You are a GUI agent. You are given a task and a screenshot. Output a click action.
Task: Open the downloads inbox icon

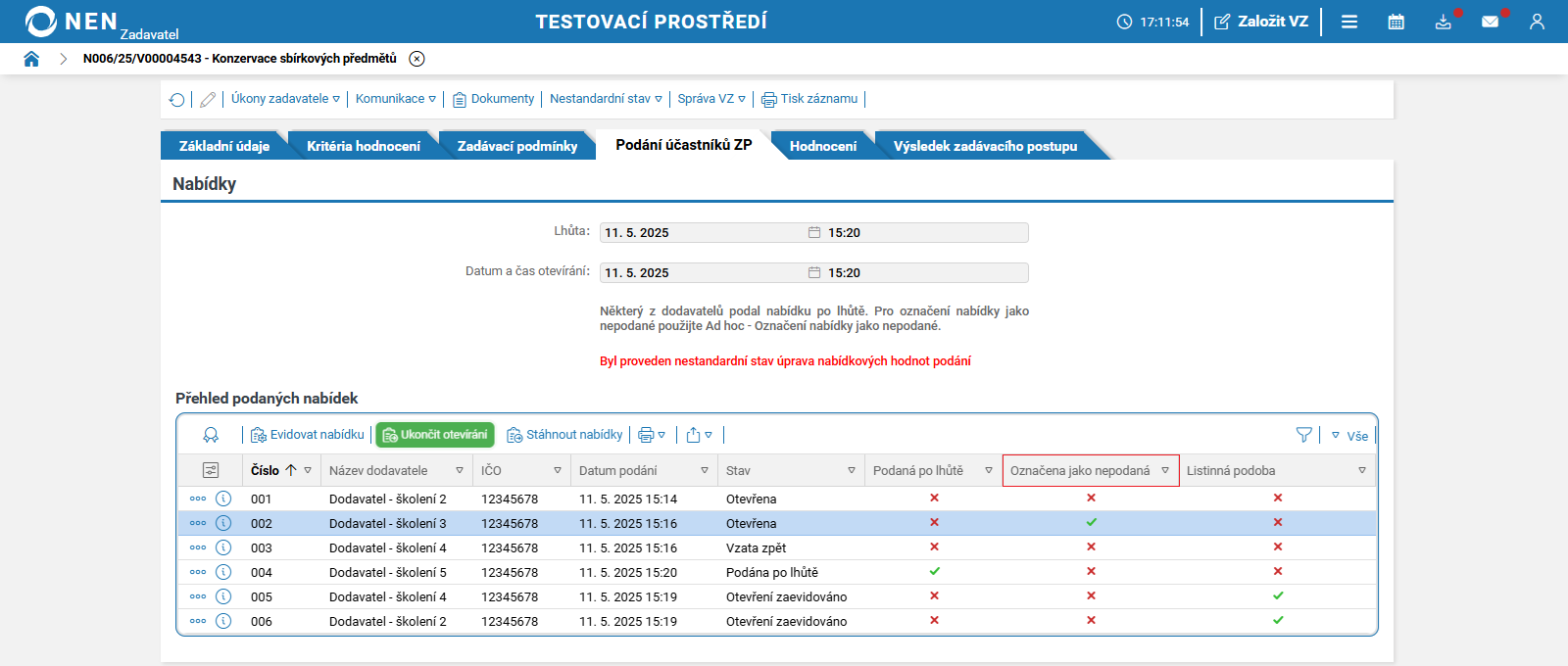click(1444, 22)
